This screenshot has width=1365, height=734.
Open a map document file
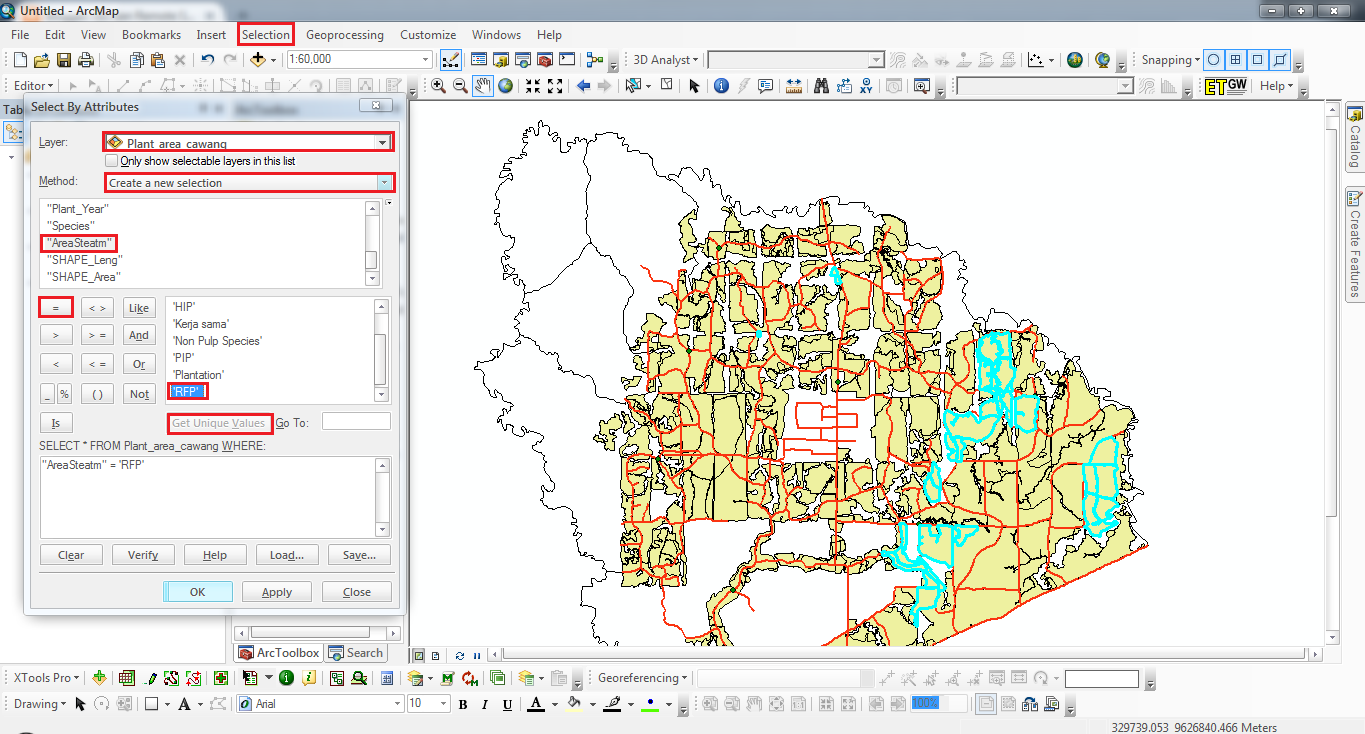click(42, 60)
